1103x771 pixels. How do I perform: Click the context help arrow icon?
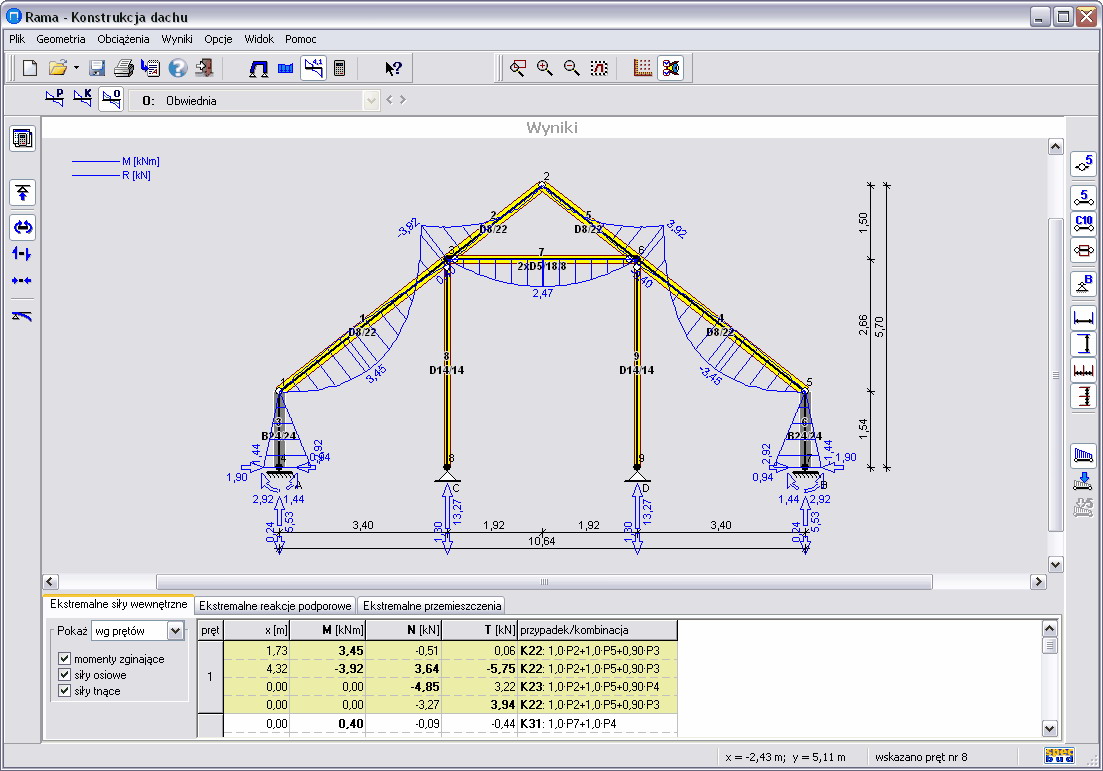tap(394, 68)
